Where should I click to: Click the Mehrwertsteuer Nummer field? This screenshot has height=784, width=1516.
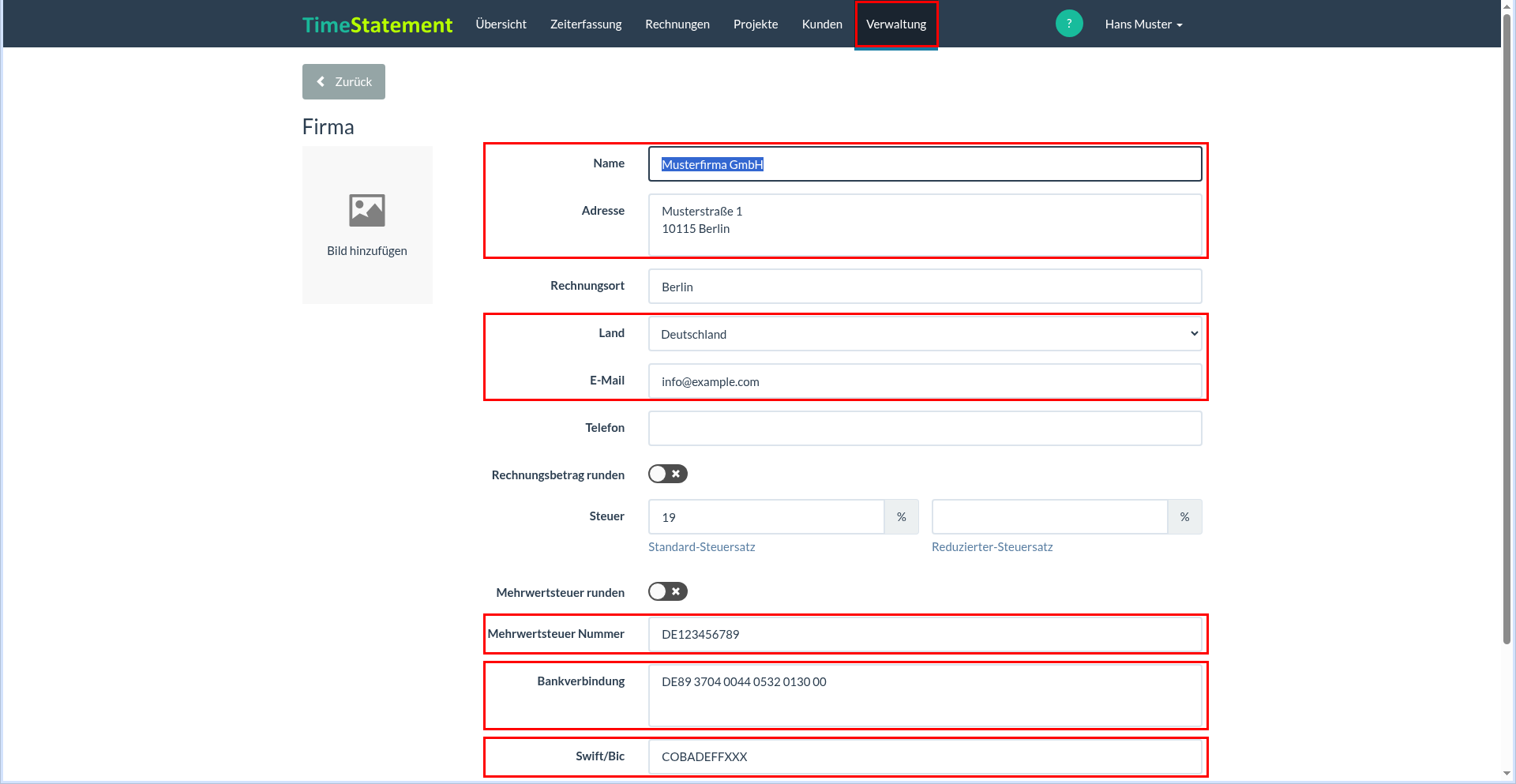pos(925,634)
